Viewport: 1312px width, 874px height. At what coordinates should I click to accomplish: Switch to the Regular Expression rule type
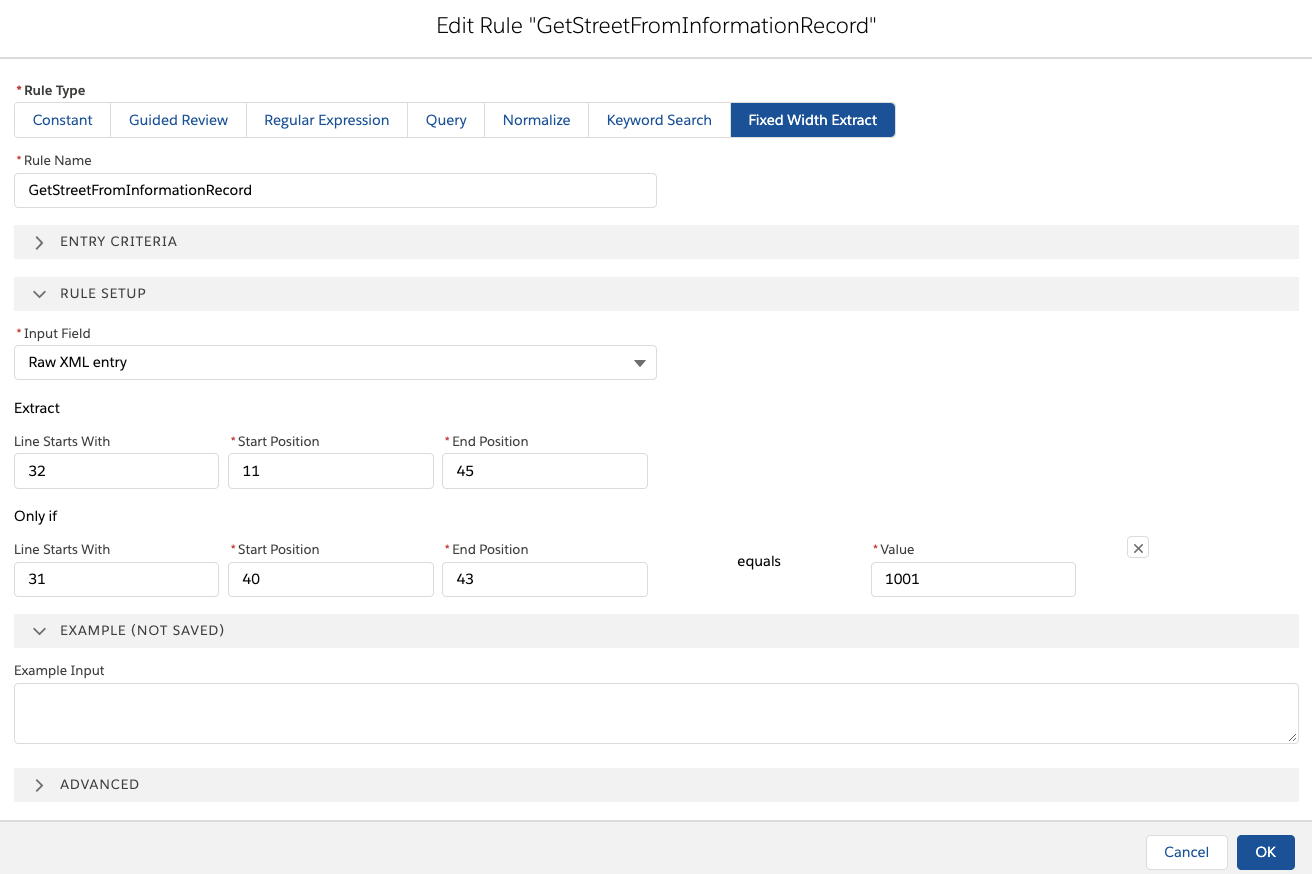click(x=326, y=119)
